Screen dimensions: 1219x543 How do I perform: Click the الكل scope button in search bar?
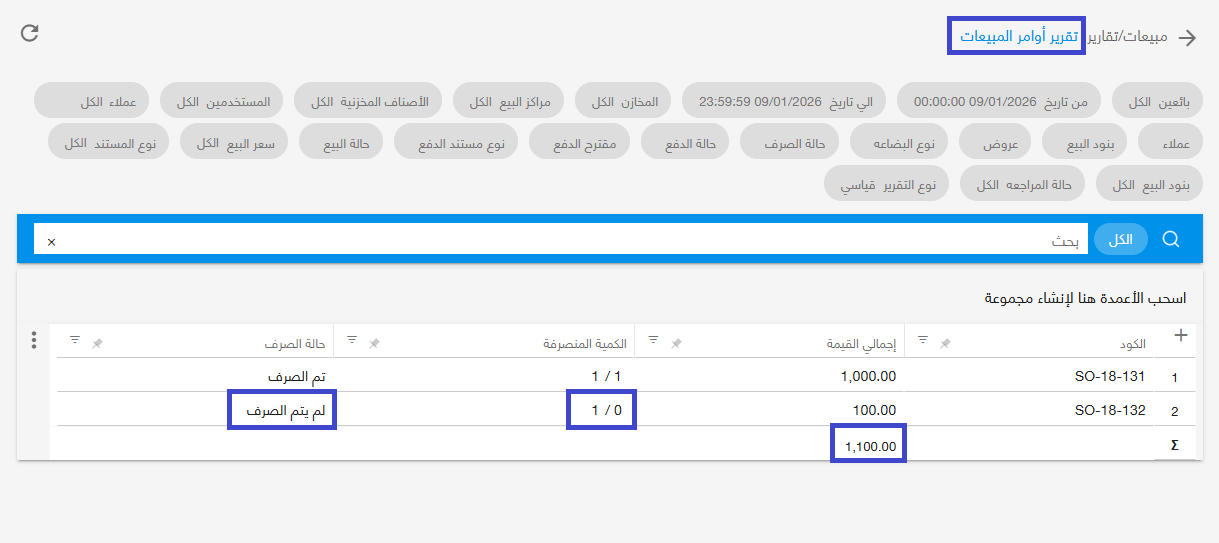[1121, 240]
